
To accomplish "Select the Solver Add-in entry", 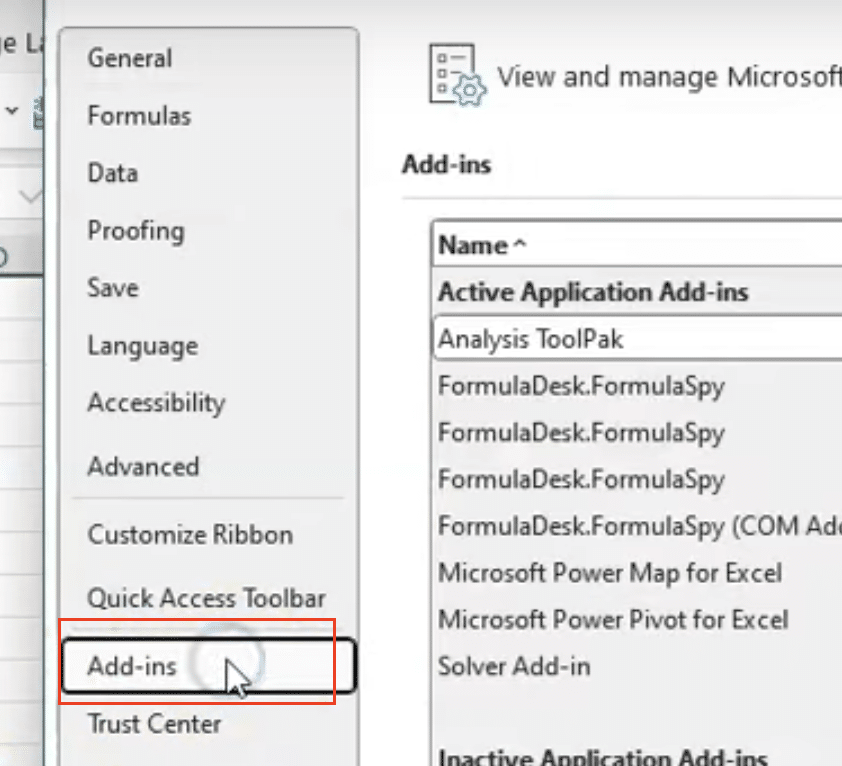I will [514, 666].
